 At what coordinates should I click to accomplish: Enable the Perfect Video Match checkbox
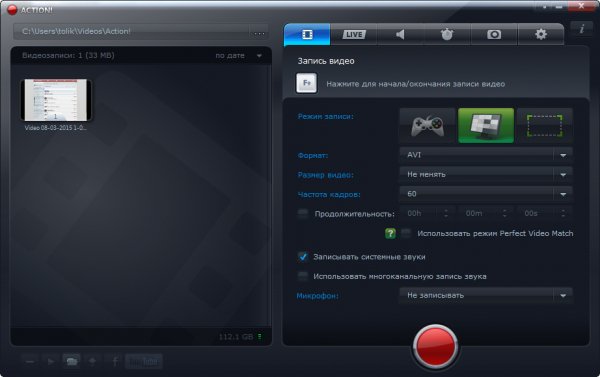pyautogui.click(x=406, y=233)
